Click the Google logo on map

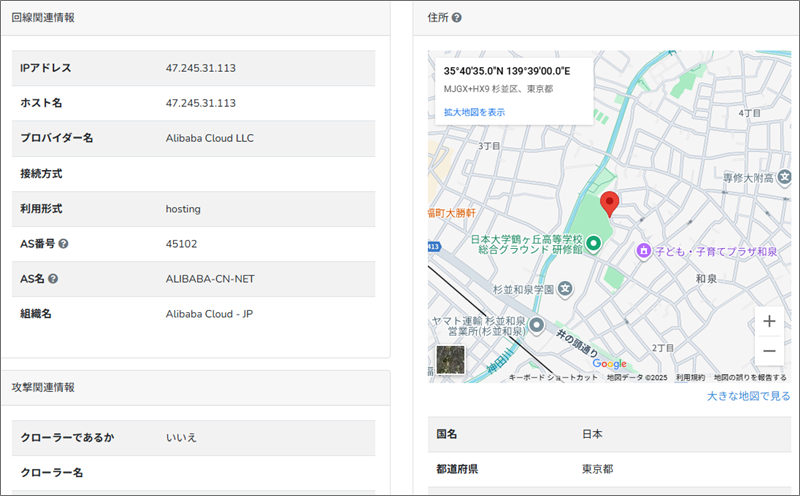(x=609, y=364)
